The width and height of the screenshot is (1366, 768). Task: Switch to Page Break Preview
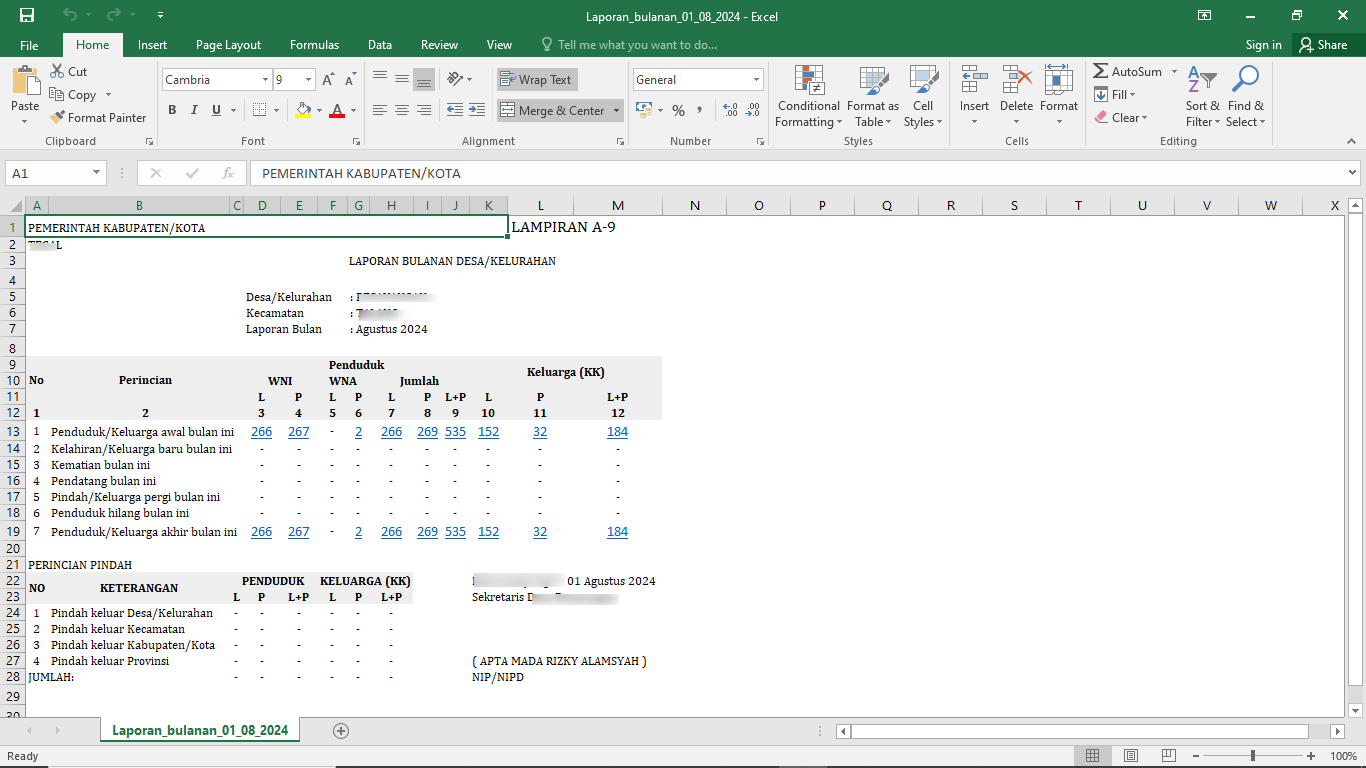point(1169,756)
